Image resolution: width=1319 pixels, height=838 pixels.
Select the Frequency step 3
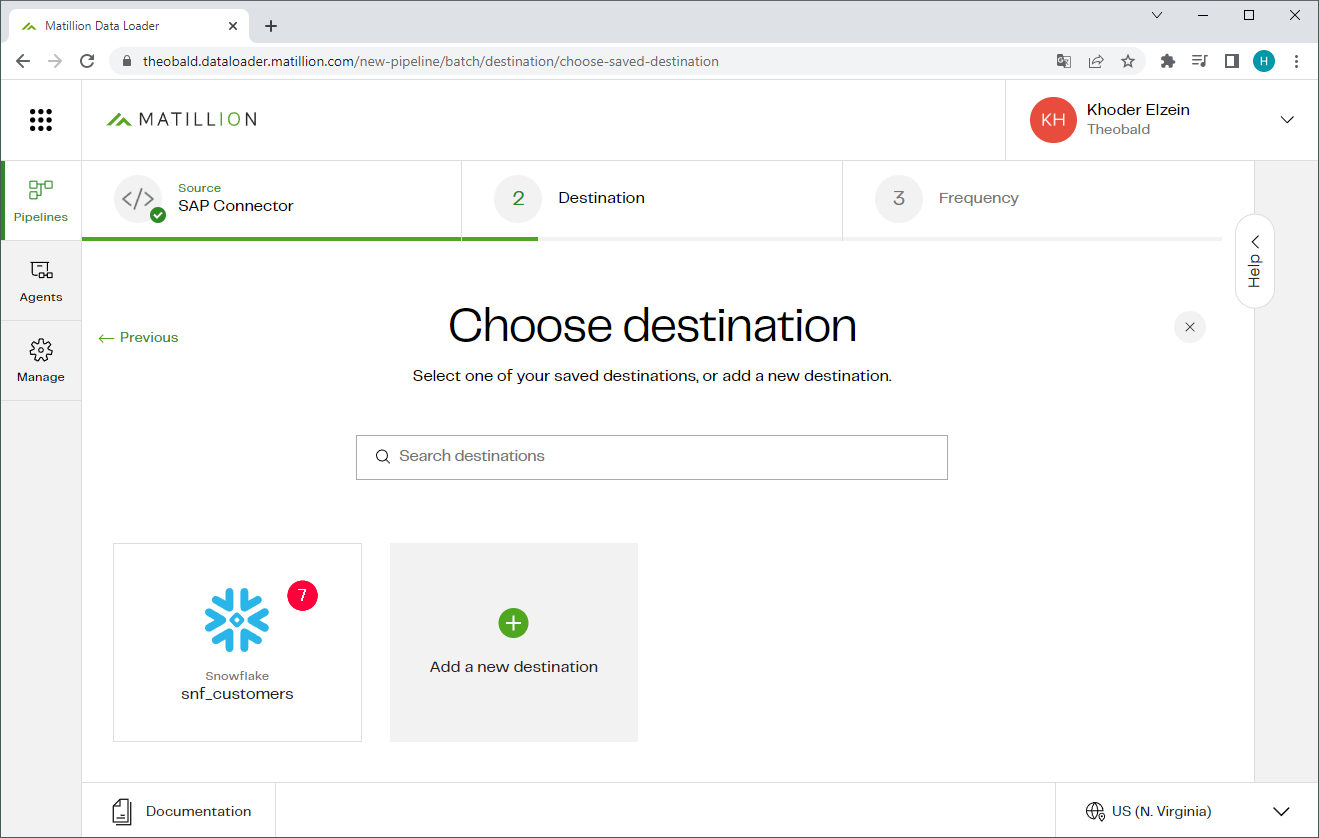[1032, 198]
